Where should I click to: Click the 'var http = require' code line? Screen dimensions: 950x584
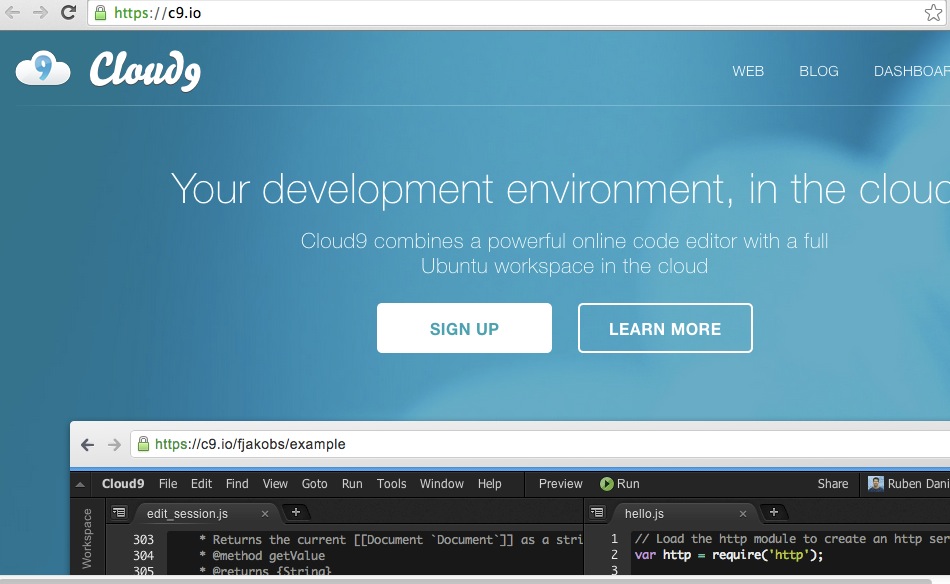(729, 555)
